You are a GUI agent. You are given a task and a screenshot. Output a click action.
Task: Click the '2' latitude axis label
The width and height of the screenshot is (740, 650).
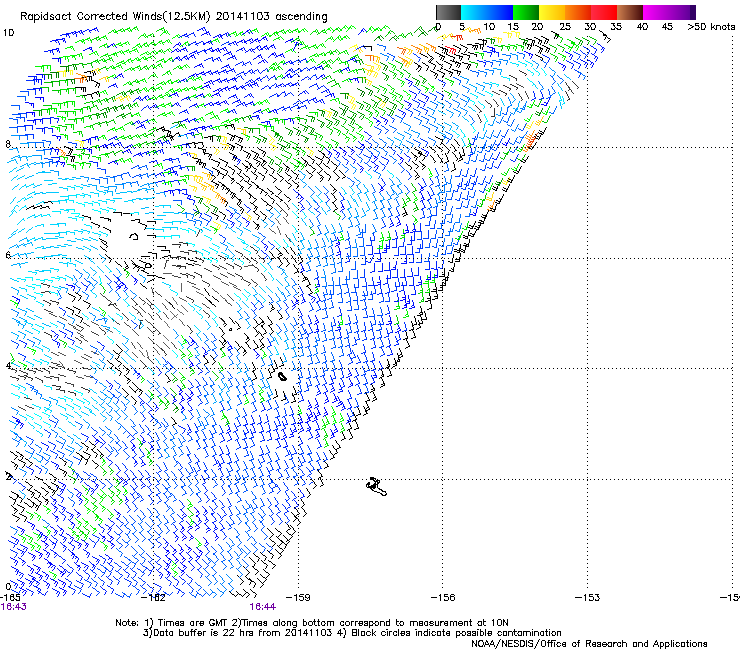pyautogui.click(x=8, y=476)
